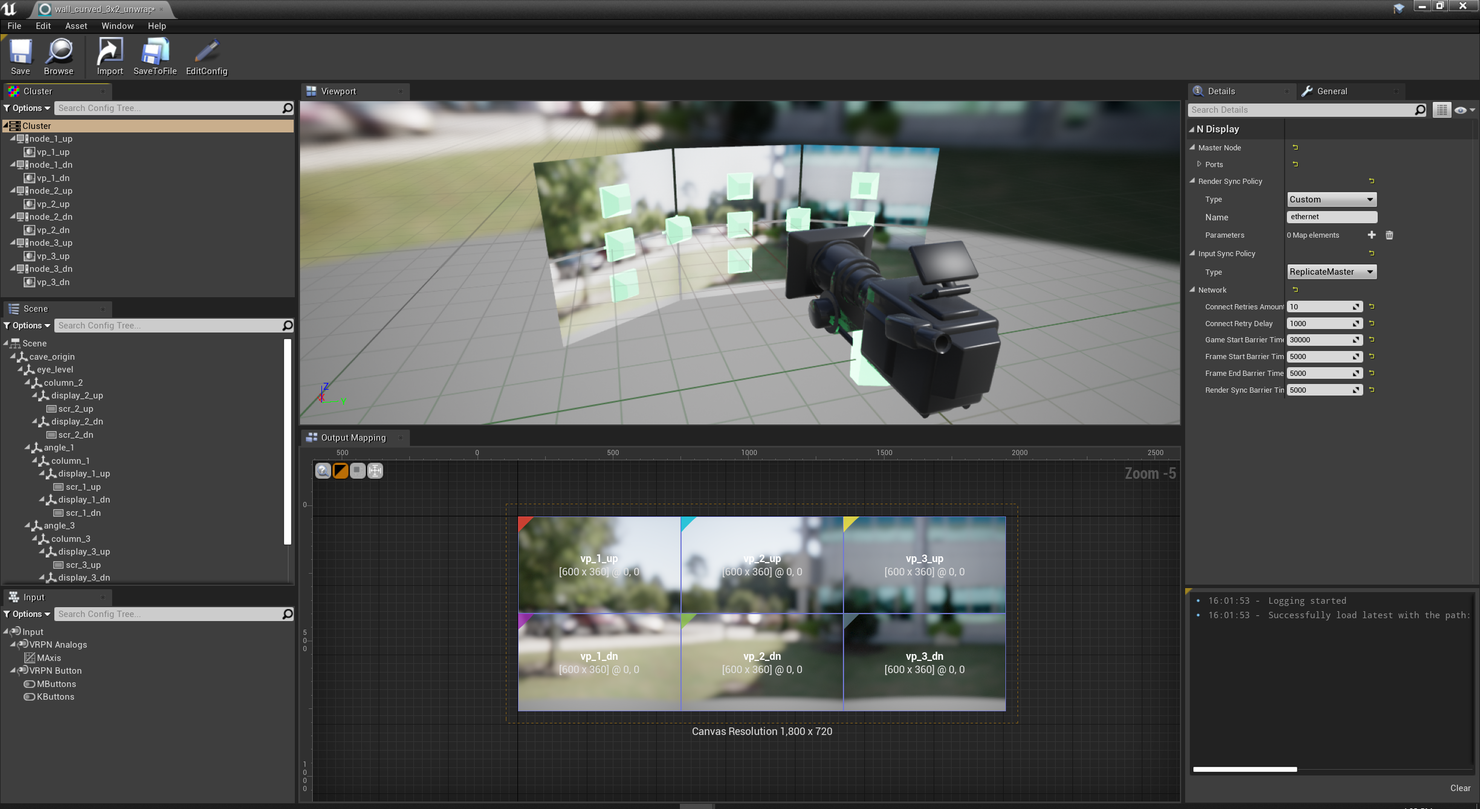Toggle the grey square button in Output Mapping
Viewport: 1480px width, 809px height.
(x=357, y=471)
